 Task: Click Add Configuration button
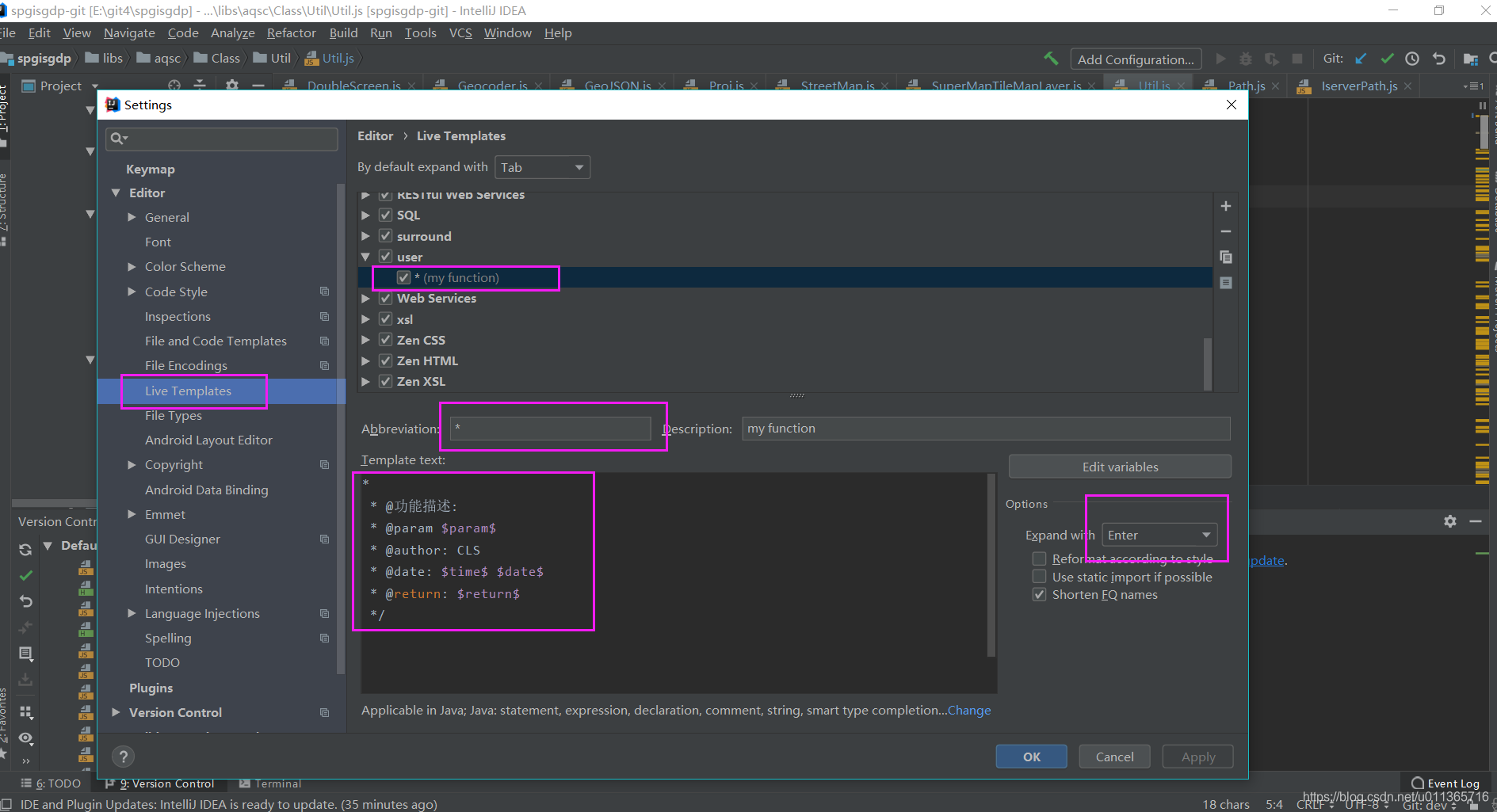pos(1136,59)
